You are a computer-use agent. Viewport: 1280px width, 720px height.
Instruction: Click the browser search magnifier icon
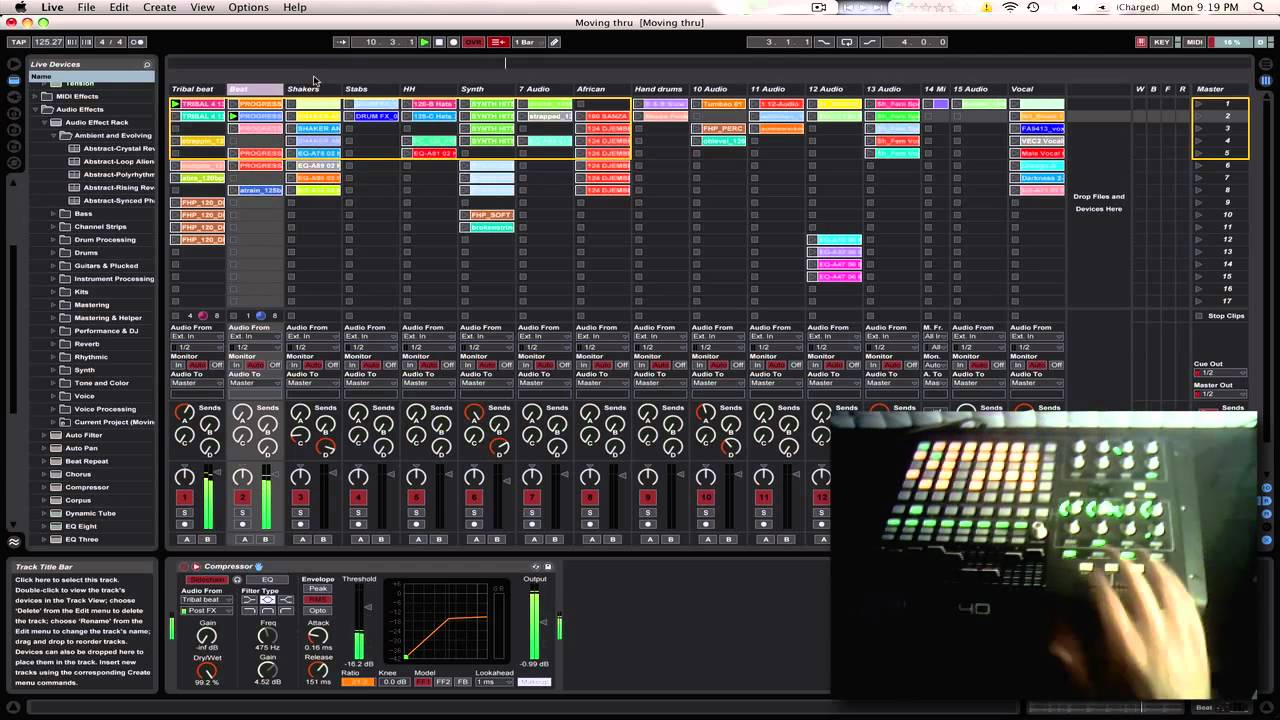point(147,64)
